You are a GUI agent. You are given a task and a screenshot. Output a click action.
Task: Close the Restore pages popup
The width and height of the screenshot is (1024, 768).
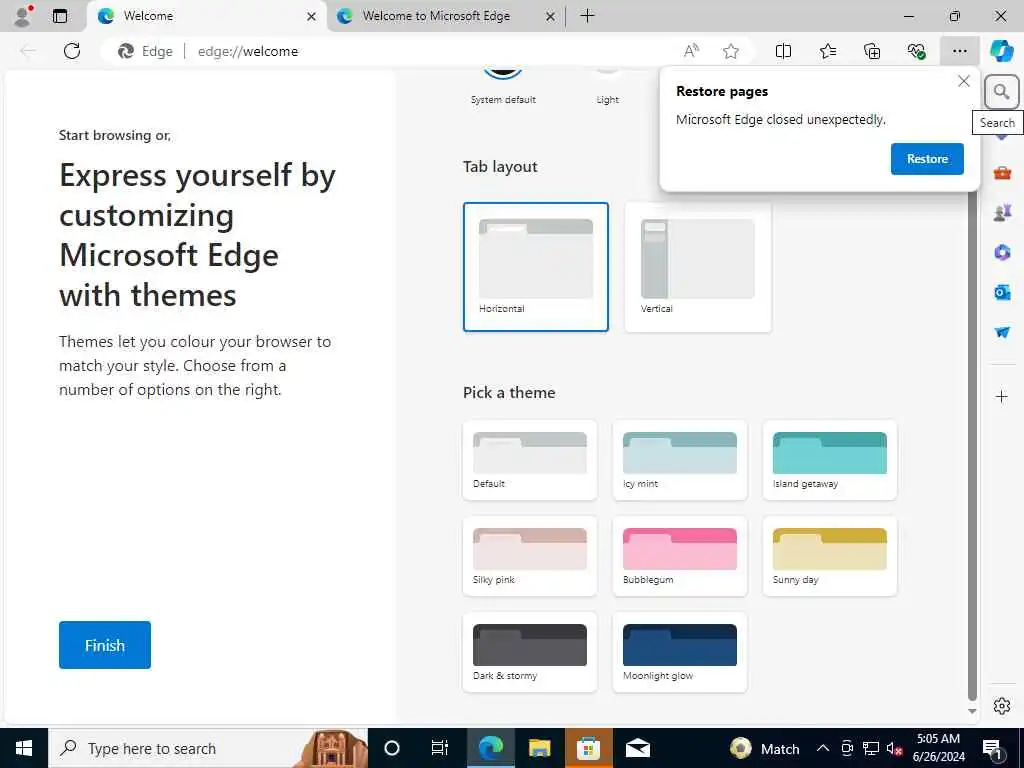(963, 81)
